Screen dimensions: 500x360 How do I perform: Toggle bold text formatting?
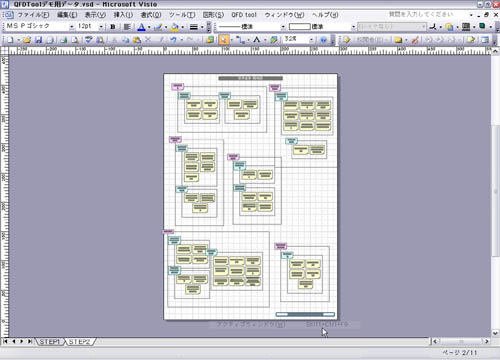click(x=113, y=27)
